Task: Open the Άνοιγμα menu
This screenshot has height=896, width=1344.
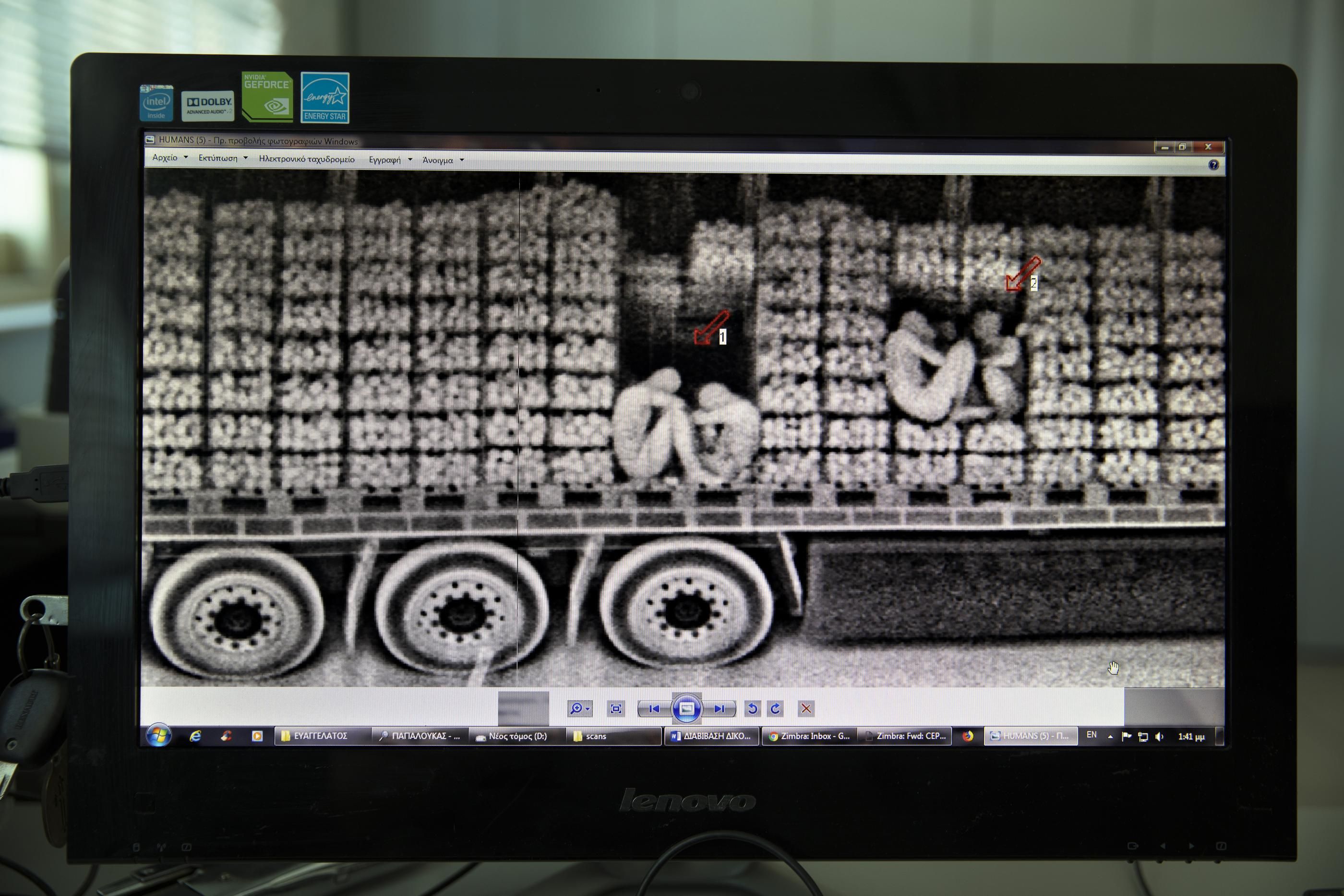Action: [438, 161]
